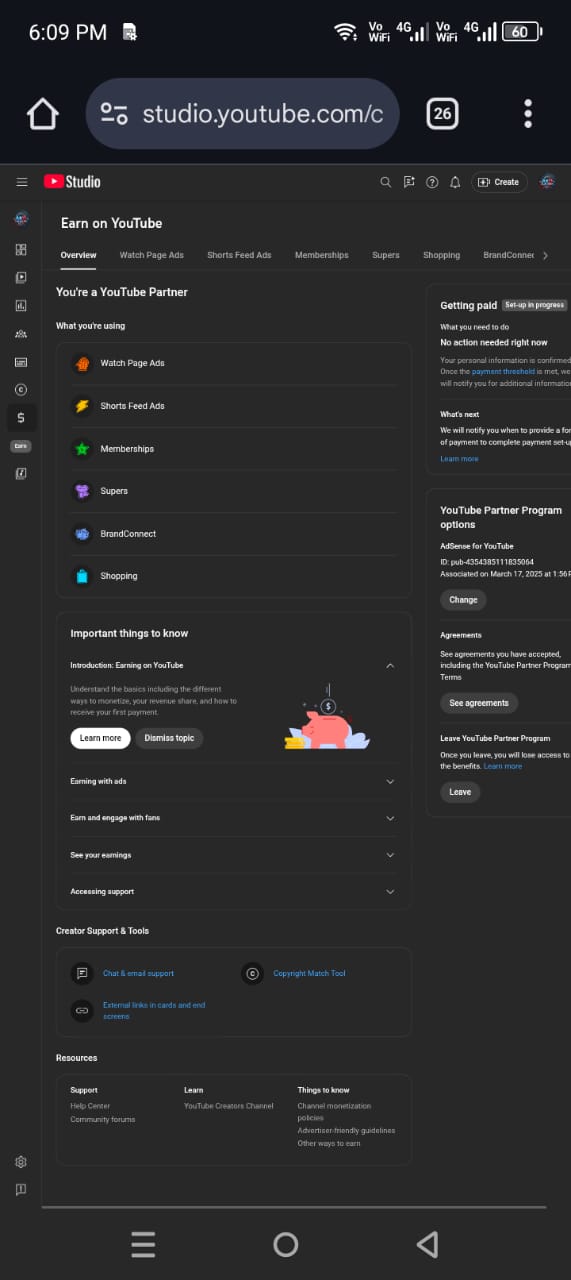
Task: Open the Studio hamburger menu
Action: (x=21, y=182)
